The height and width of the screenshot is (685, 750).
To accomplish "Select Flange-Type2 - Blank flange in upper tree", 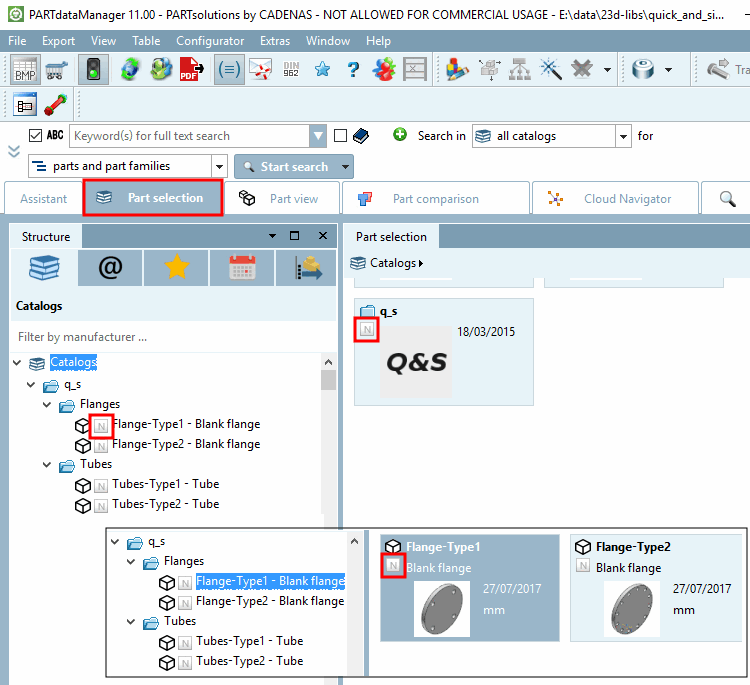I will click(186, 444).
